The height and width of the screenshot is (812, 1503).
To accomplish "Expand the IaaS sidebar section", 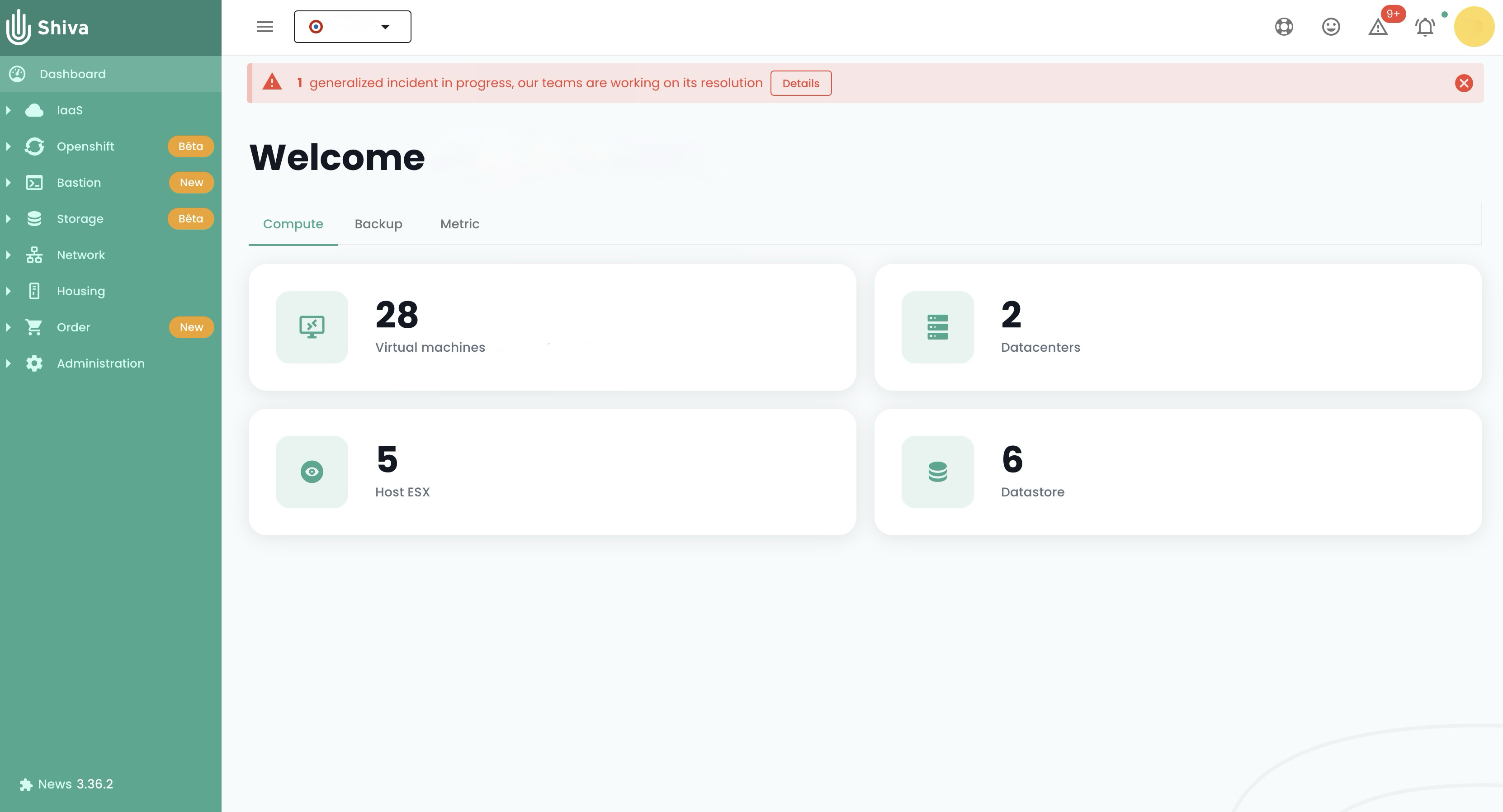I will [x=70, y=110].
